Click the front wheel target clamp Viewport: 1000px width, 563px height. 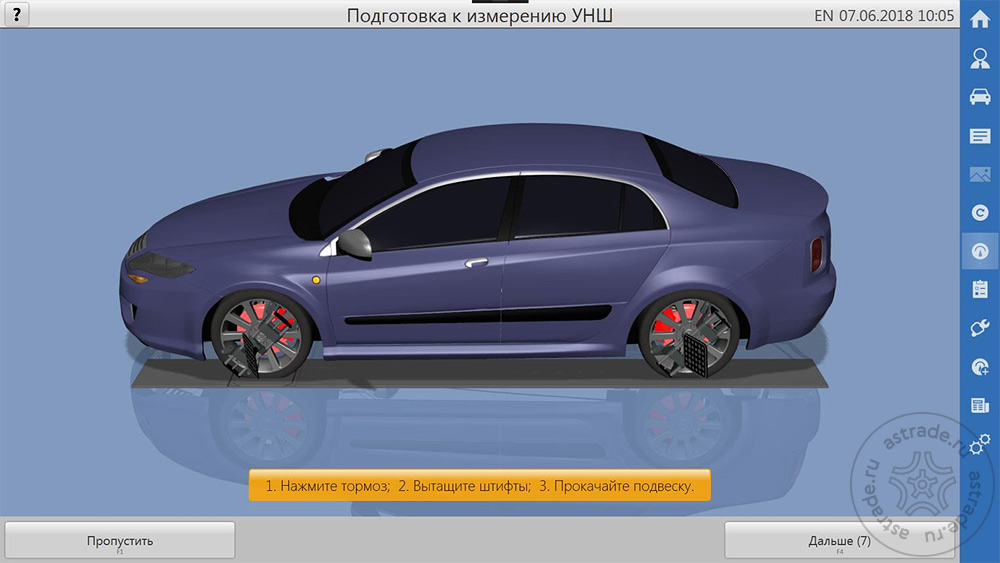[260, 341]
